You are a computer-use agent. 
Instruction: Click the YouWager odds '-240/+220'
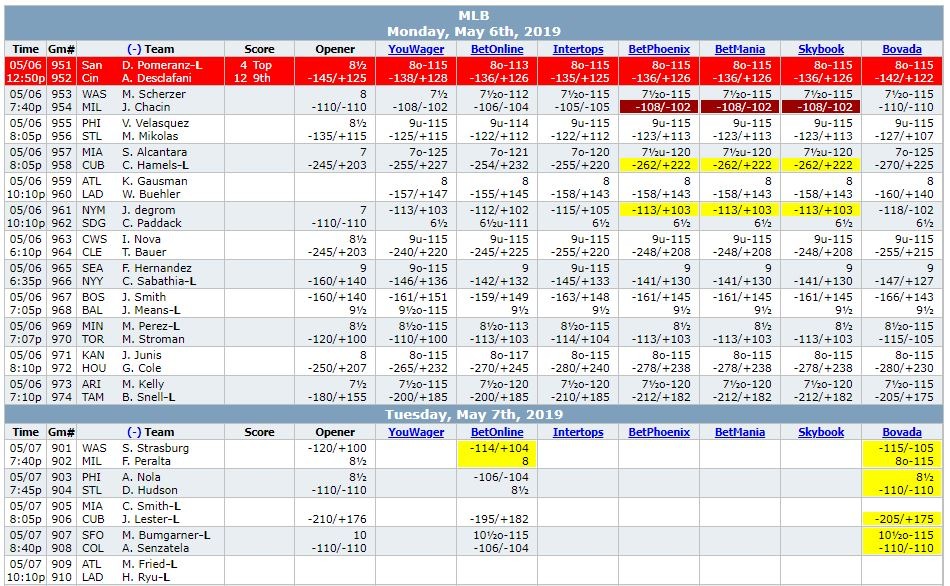(x=417, y=253)
